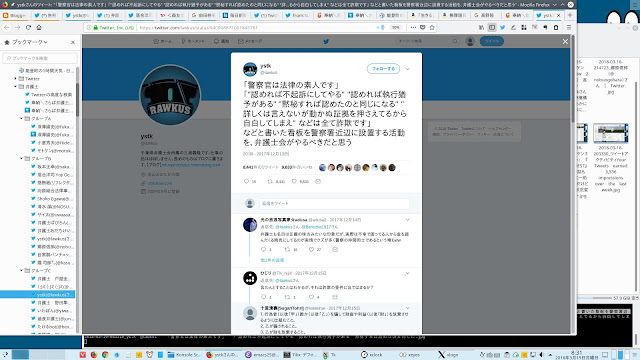This screenshot has width=640, height=360.
Task: Open the Firefox home page button
Action: tap(39, 27)
